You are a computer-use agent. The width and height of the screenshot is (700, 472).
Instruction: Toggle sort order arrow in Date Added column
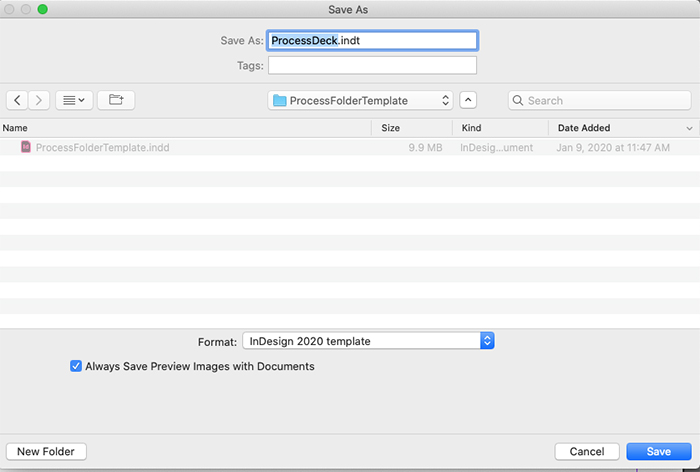click(689, 129)
